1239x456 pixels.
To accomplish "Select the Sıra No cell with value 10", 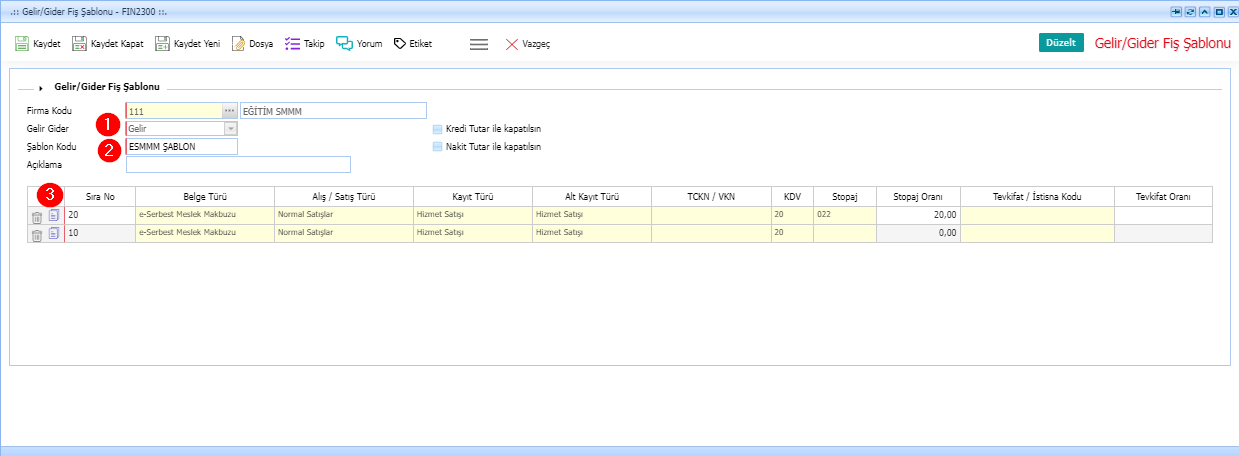I will [100, 233].
